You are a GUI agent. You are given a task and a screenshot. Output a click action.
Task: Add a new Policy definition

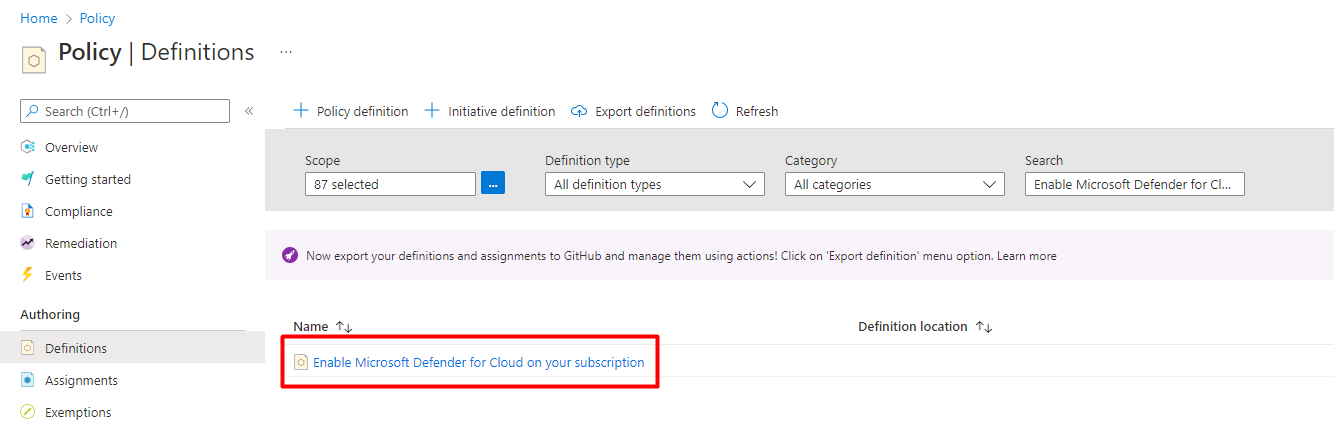[351, 111]
